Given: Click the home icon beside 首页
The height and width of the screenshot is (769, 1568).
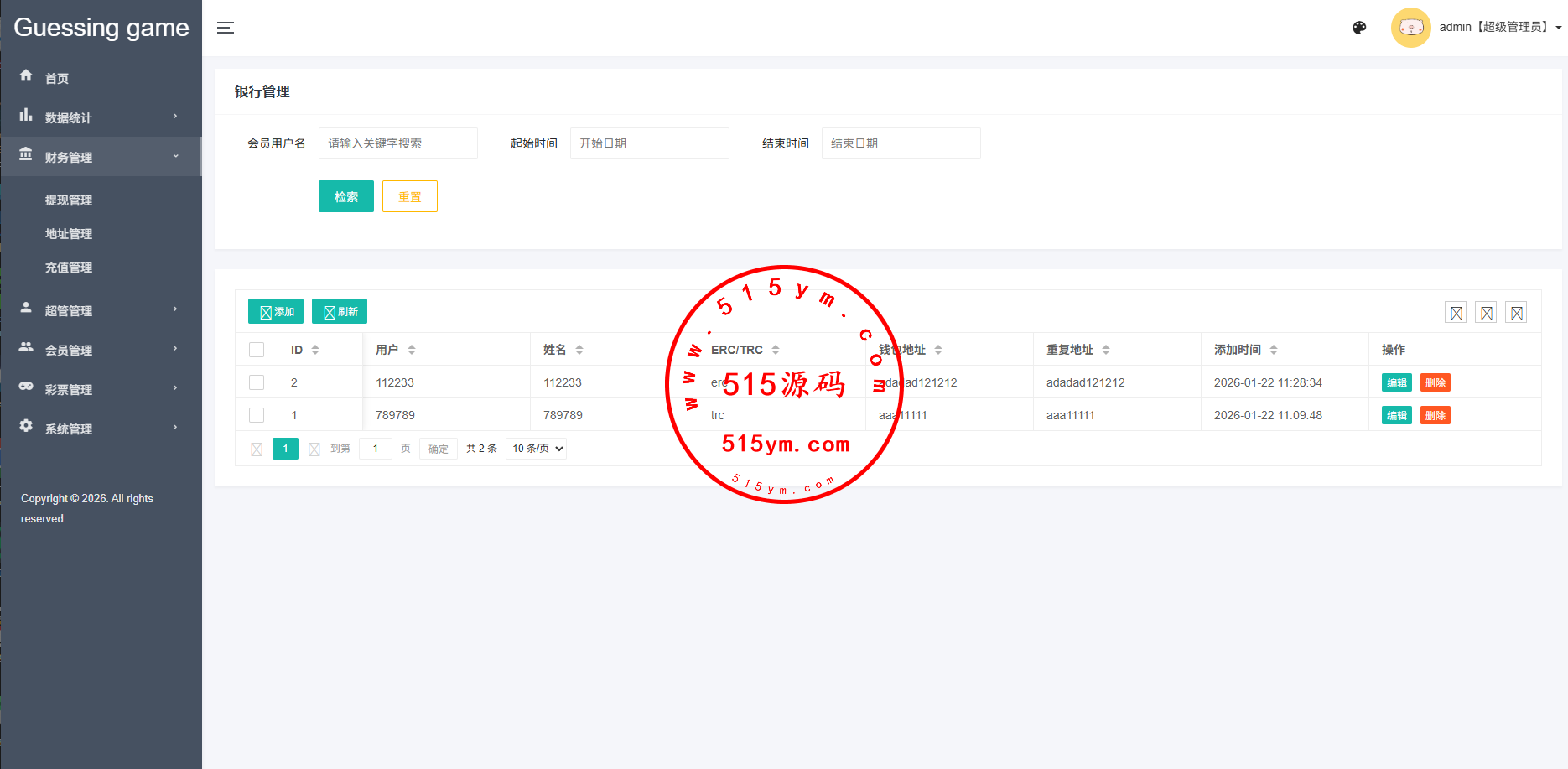Looking at the screenshot, I should coord(26,75).
